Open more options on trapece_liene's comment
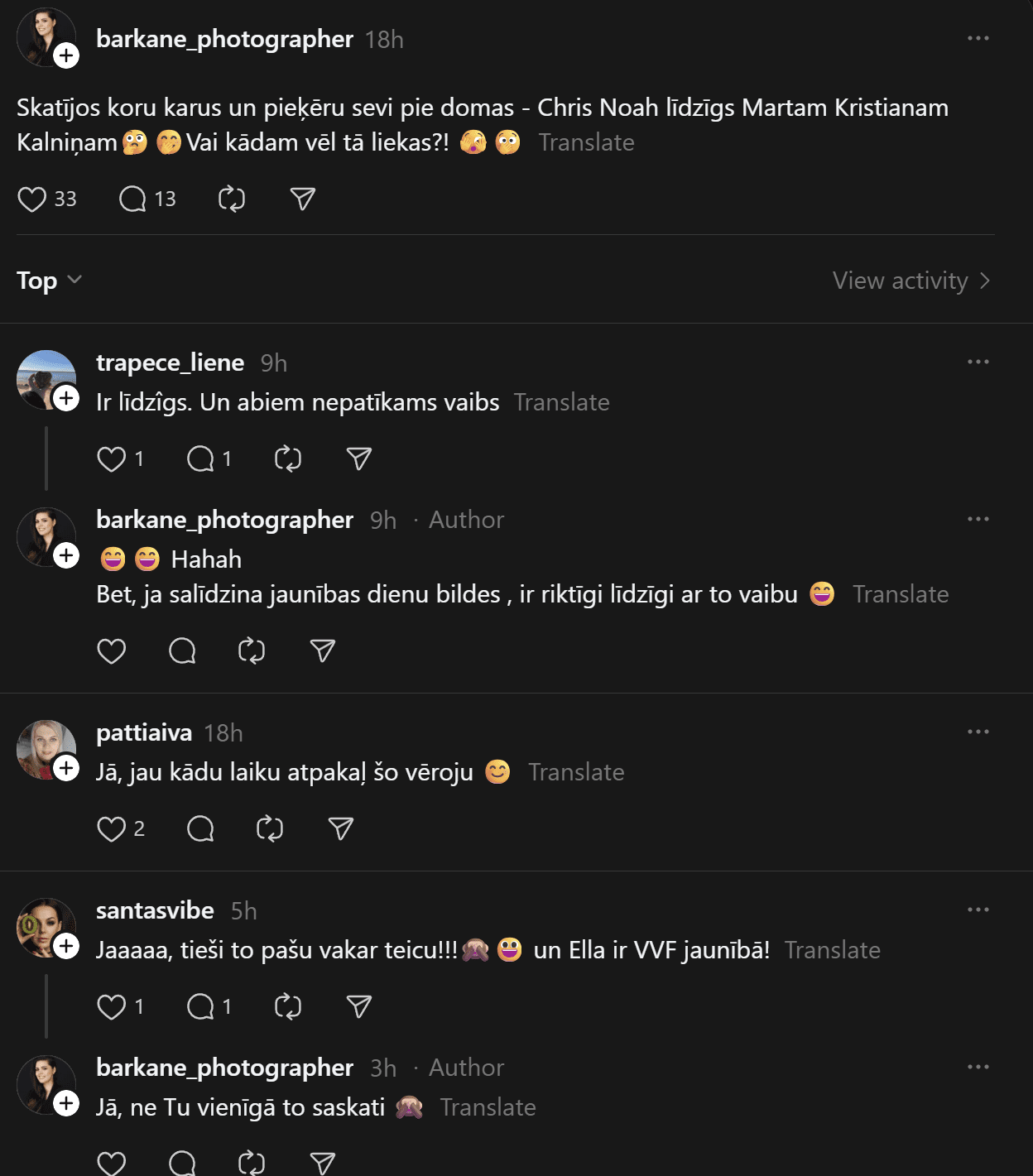The height and width of the screenshot is (1176, 1033). pyautogui.click(x=978, y=362)
